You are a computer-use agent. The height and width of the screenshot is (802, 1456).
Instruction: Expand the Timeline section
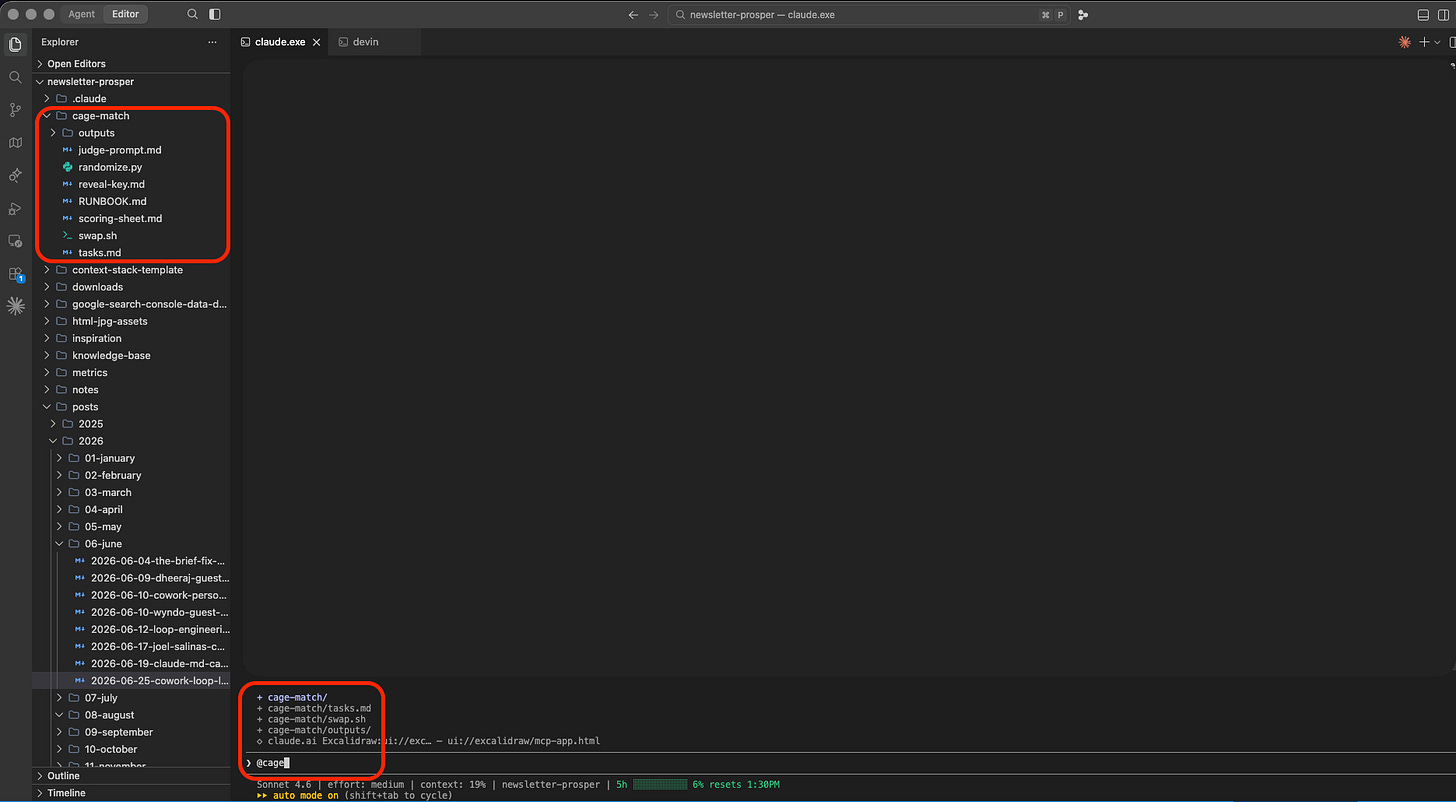(x=131, y=792)
